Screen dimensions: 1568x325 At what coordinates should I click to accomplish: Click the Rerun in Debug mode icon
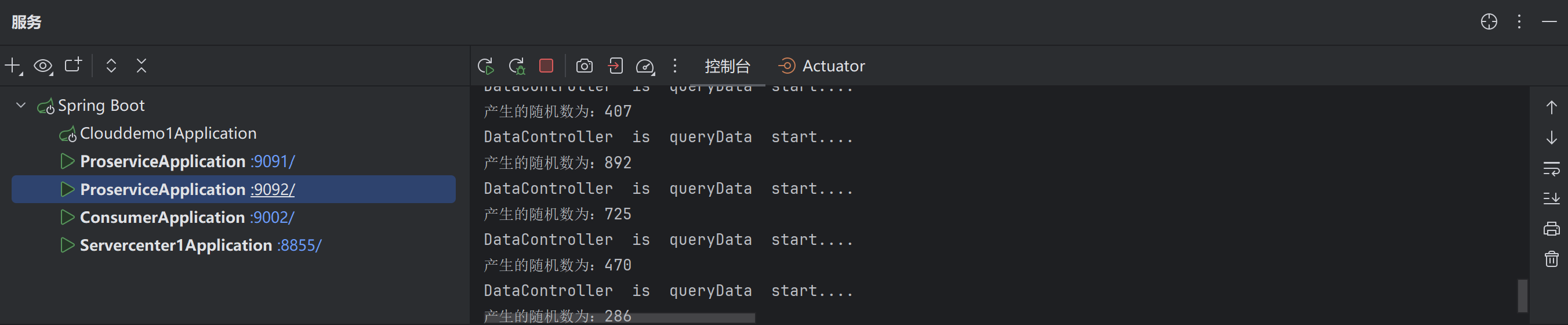[517, 66]
